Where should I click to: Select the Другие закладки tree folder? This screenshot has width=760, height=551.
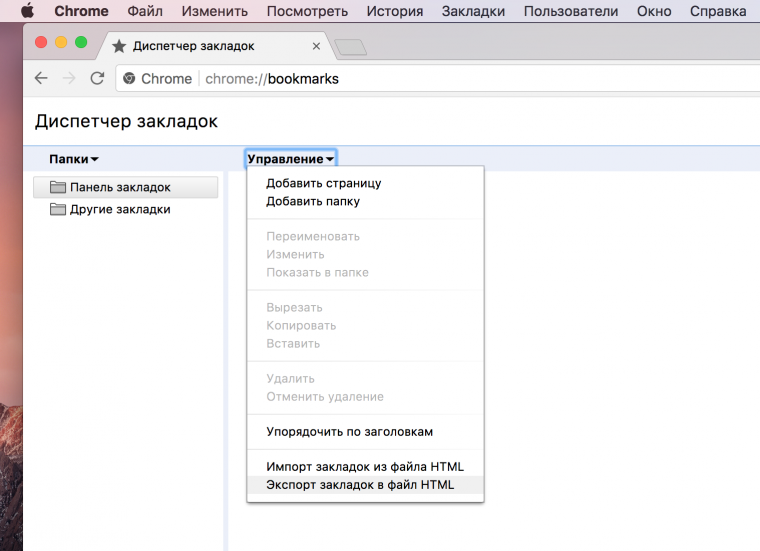pyautogui.click(x=126, y=209)
